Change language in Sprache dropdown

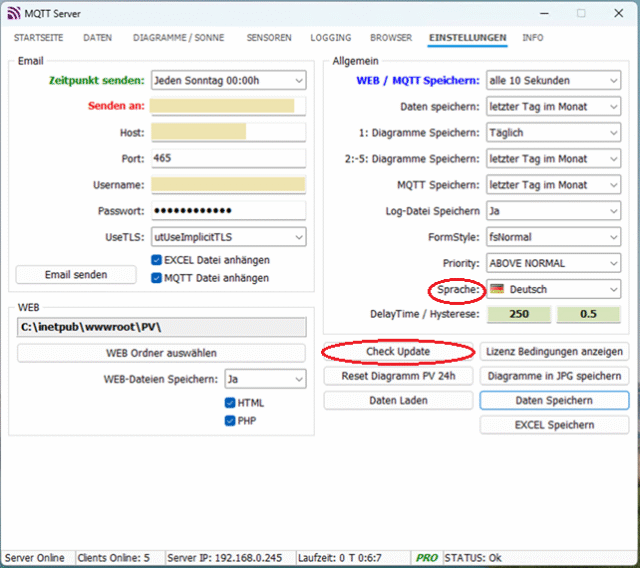click(x=553, y=289)
